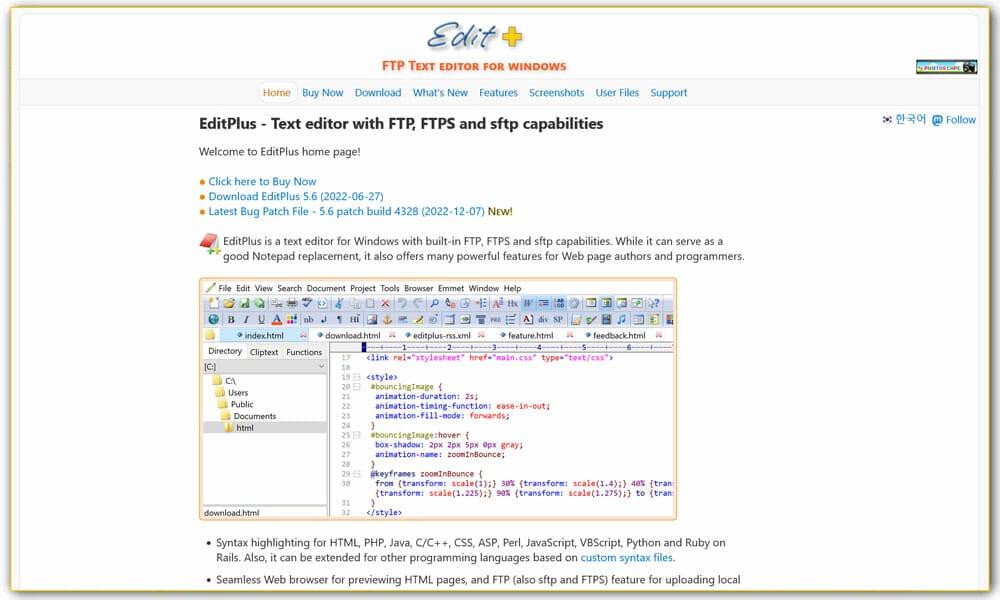Click the Print icon in EditPlus toolbar

292,303
